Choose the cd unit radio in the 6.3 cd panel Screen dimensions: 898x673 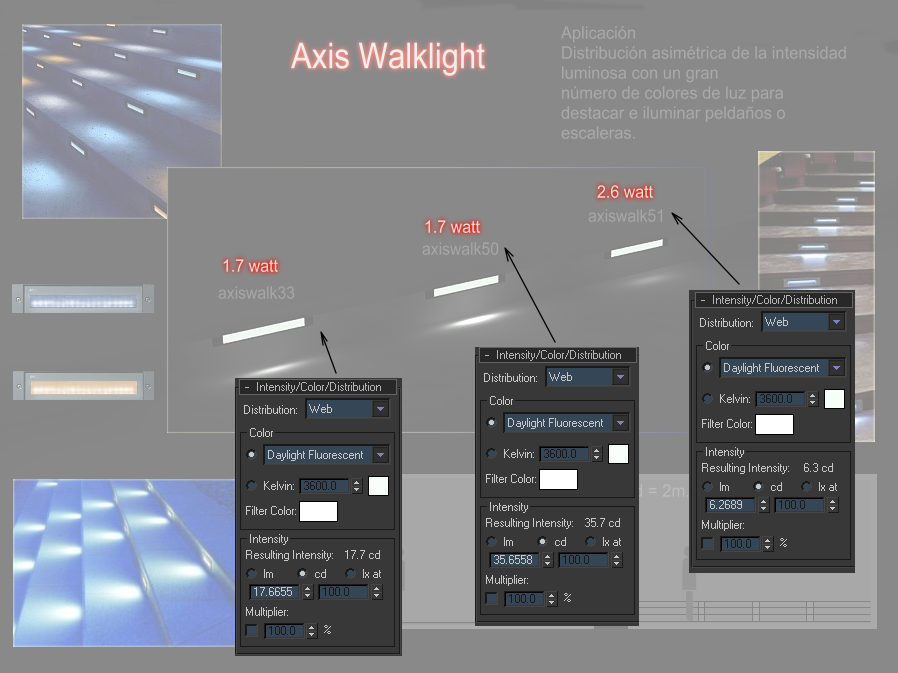pyautogui.click(x=758, y=486)
